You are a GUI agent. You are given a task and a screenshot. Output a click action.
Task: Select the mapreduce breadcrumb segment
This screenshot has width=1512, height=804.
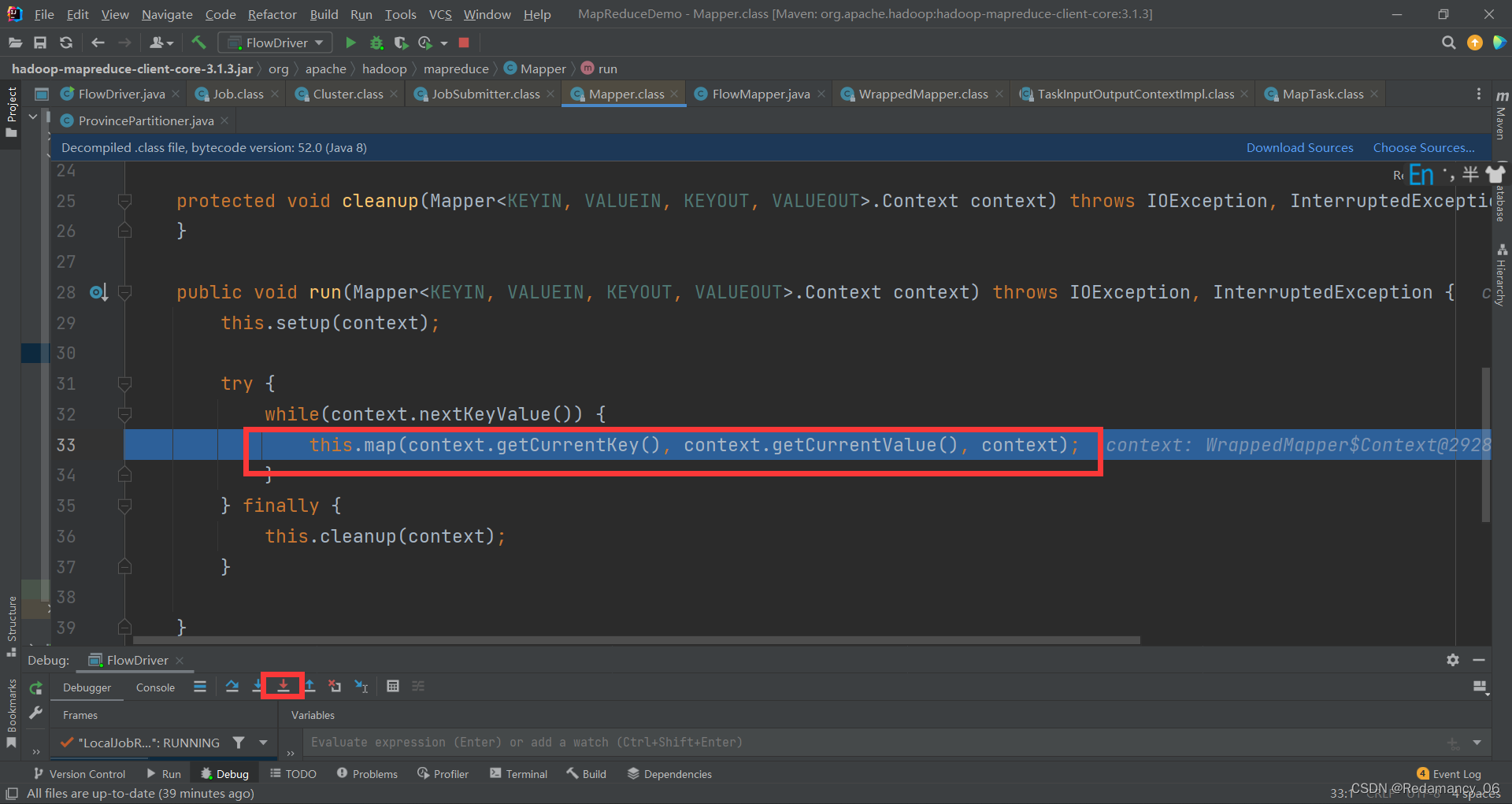coord(456,69)
